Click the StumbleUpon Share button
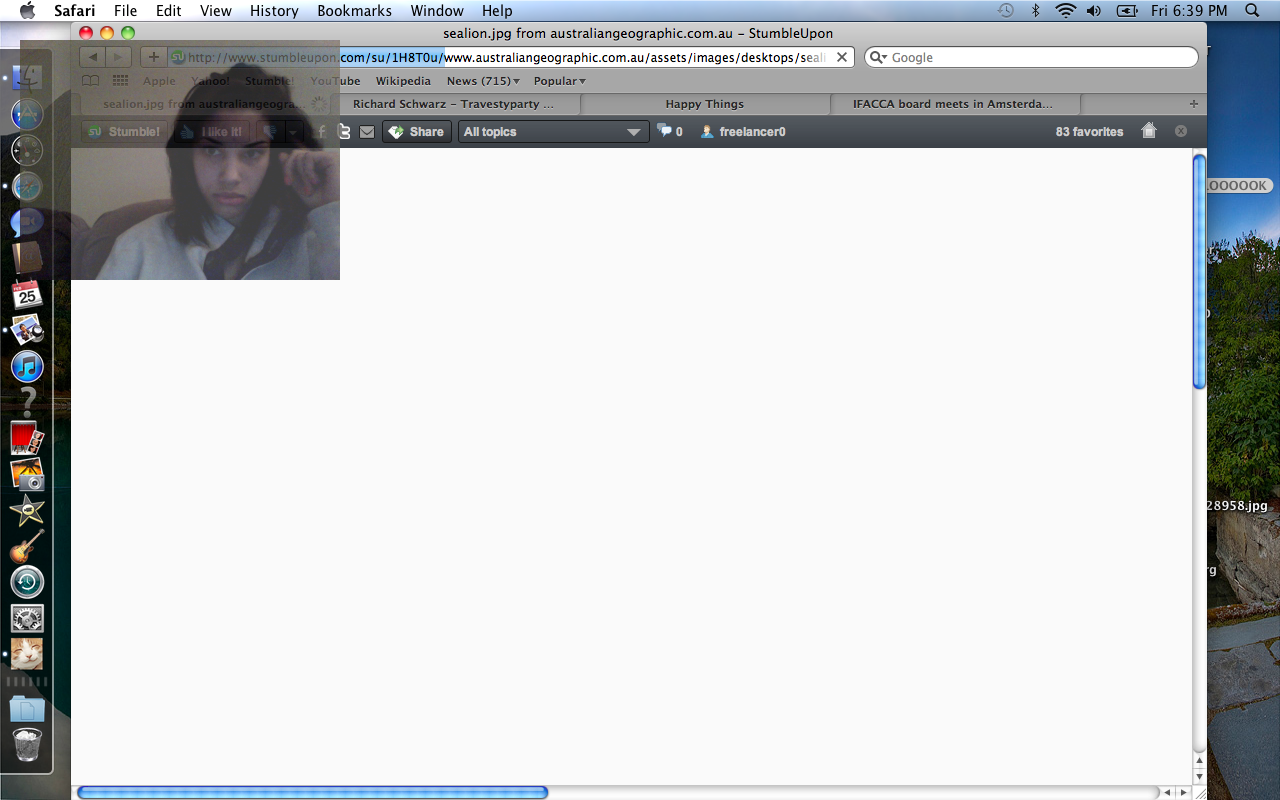 pos(416,132)
